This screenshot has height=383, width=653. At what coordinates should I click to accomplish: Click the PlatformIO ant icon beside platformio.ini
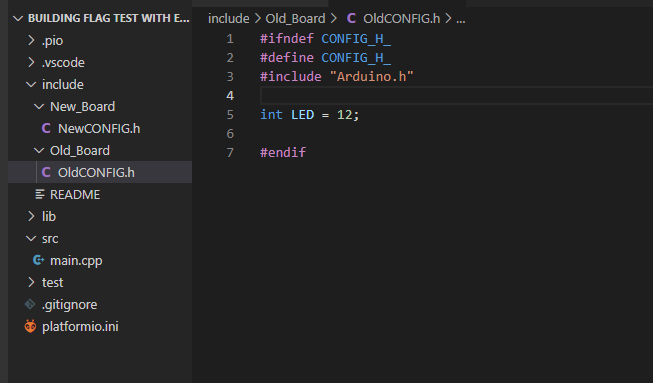click(x=30, y=326)
